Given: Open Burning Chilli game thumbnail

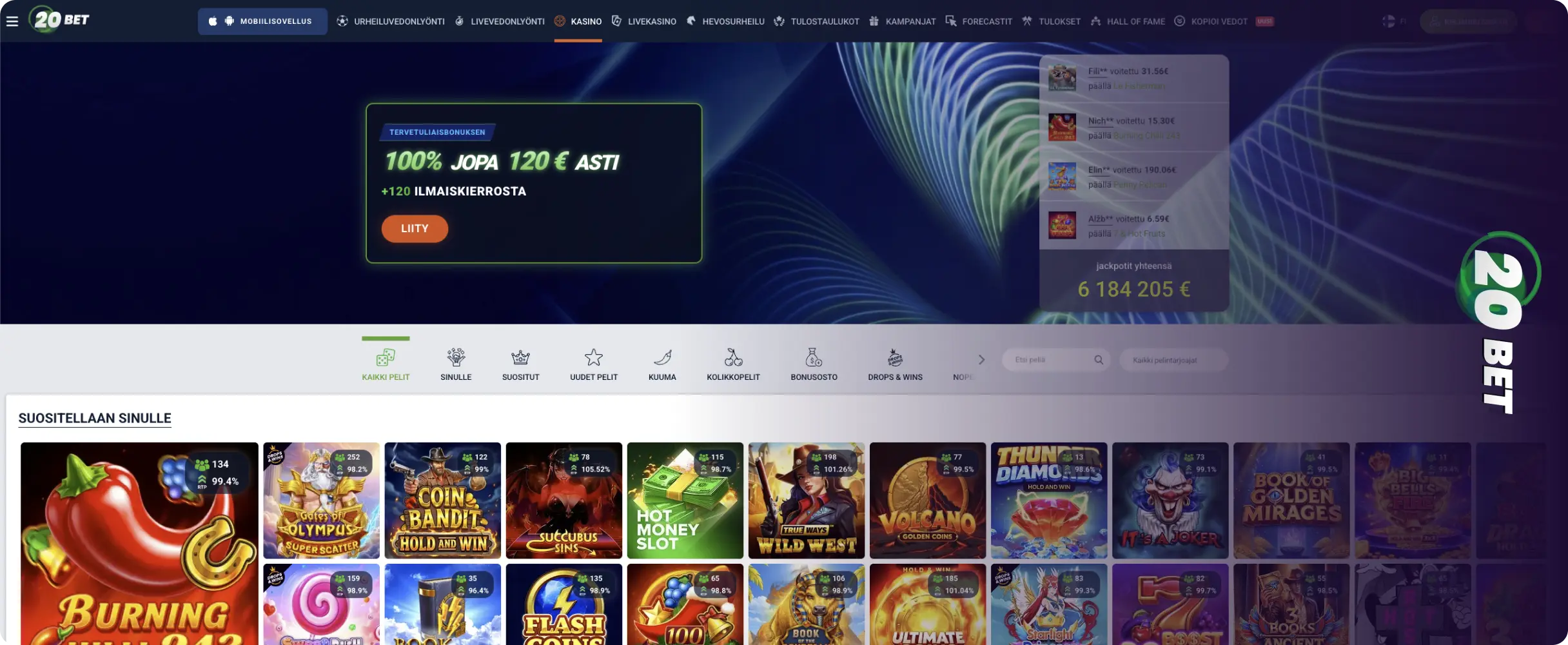Looking at the screenshot, I should coord(139,543).
